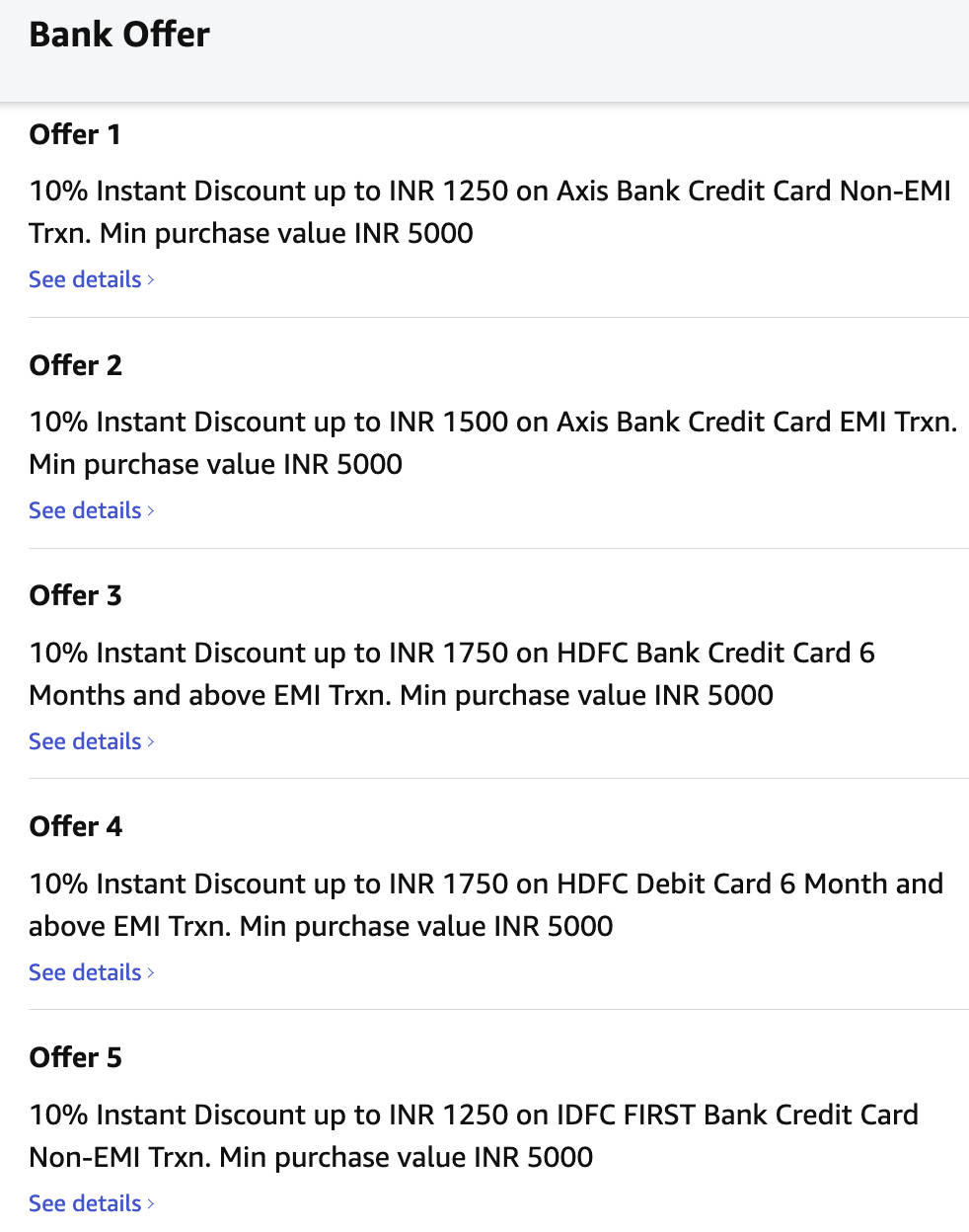Select the Offer 3 heading

75,595
